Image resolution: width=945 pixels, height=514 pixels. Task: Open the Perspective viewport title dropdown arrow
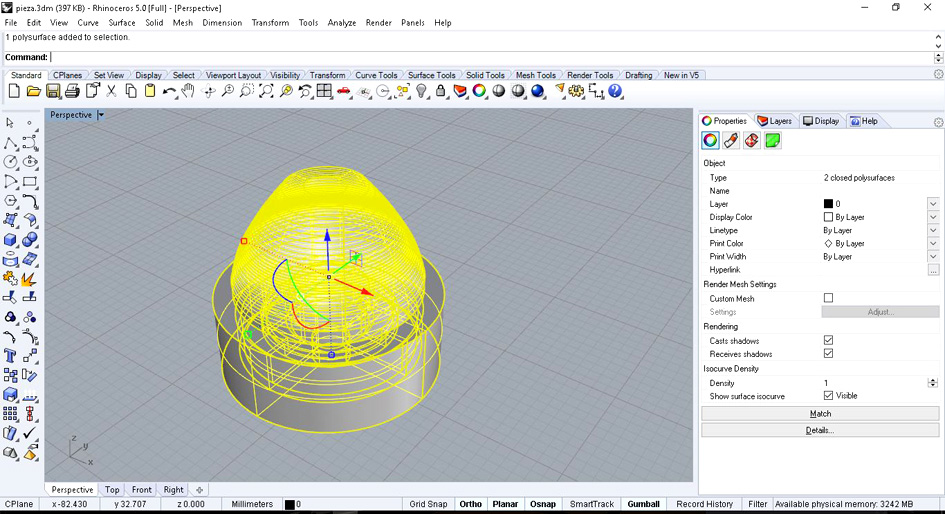pyautogui.click(x=101, y=114)
